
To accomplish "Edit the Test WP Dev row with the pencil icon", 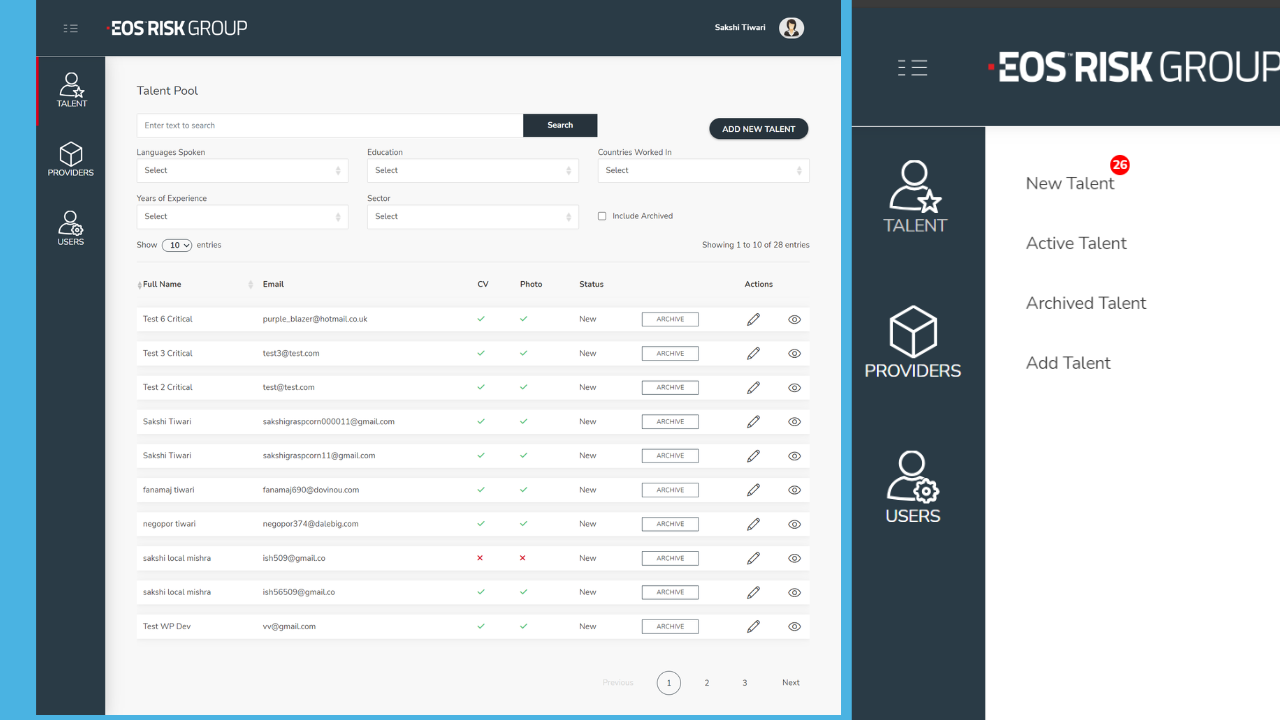I will (x=753, y=626).
